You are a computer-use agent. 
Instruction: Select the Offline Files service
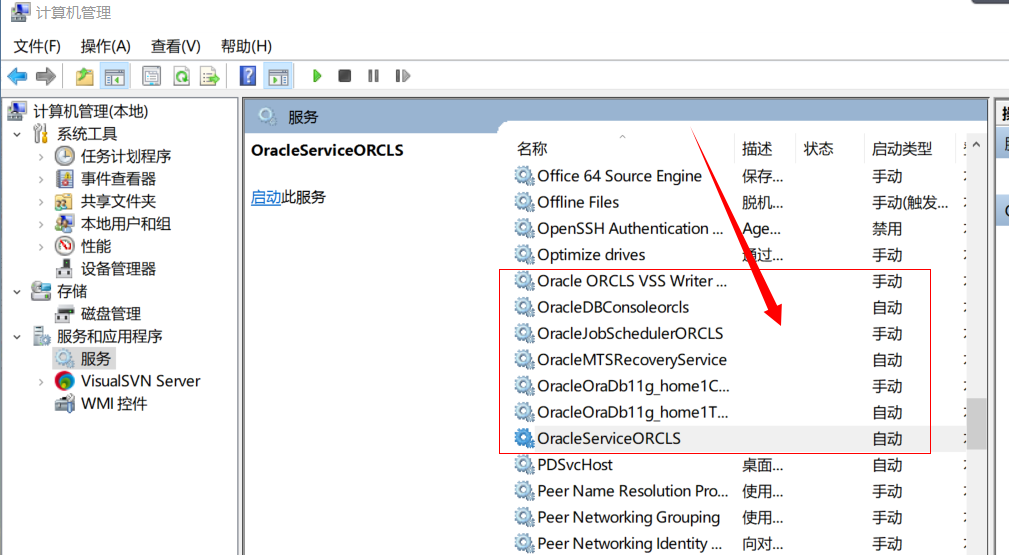pyautogui.click(x=578, y=202)
